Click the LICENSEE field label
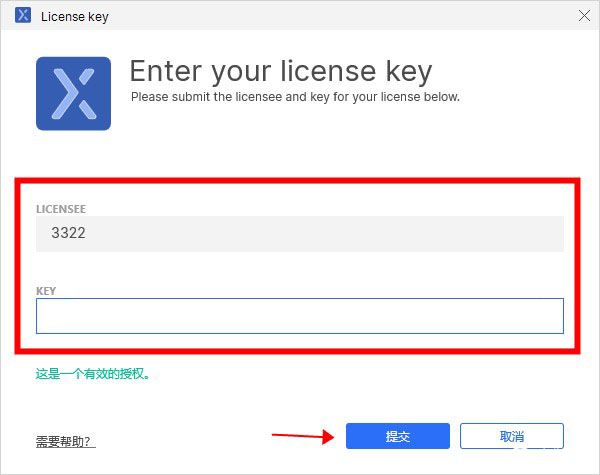 (x=61, y=209)
